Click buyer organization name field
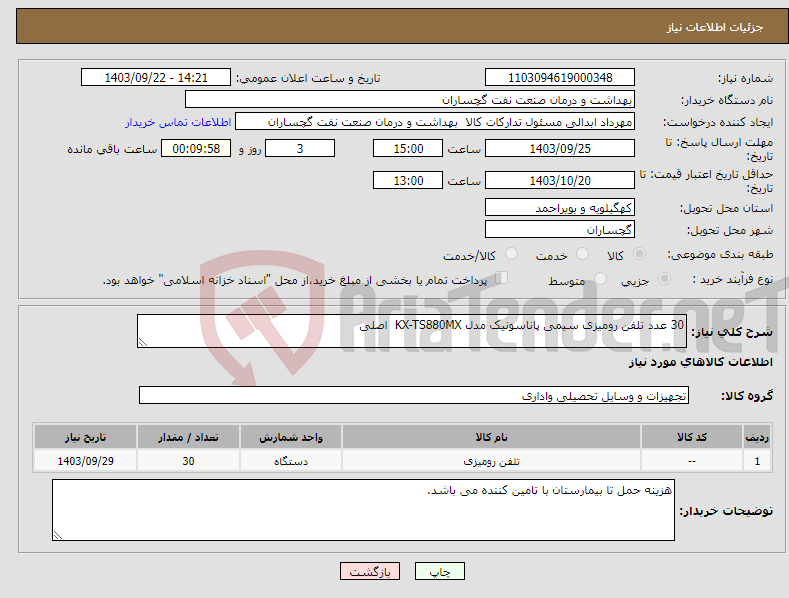This screenshot has width=789, height=598. point(410,100)
